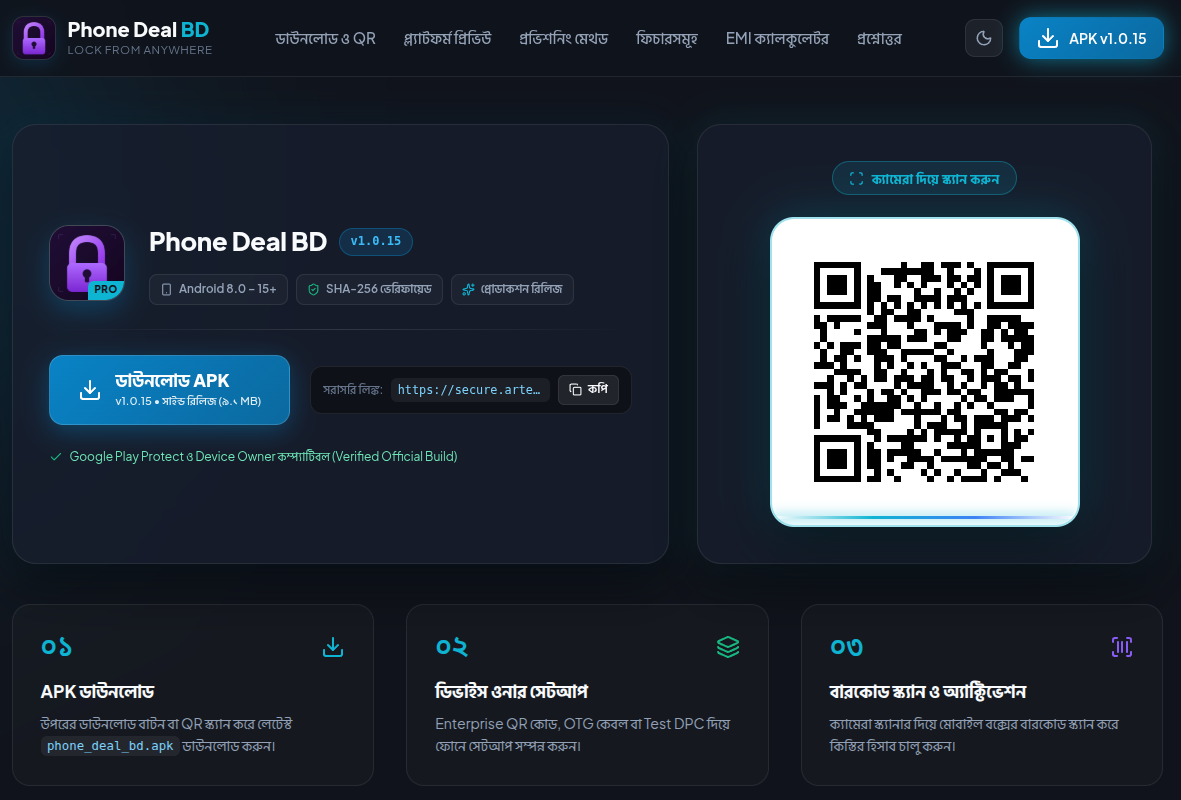The width and height of the screenshot is (1181, 800).
Task: Click the বারকোড স্ক্যান ও অ্যাক্টিভেশন heading
Action: 928,692
